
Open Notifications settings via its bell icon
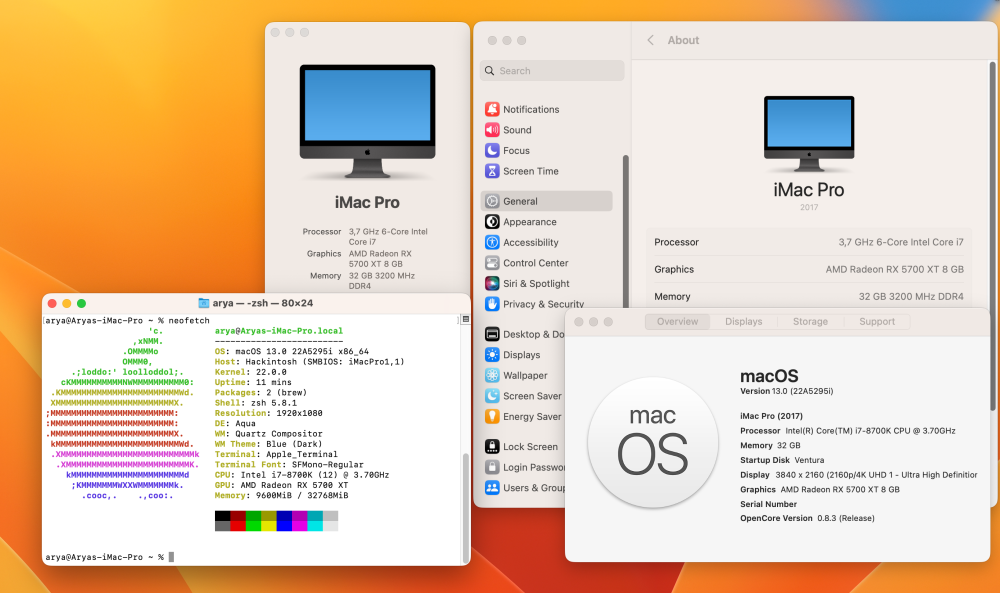coord(492,109)
